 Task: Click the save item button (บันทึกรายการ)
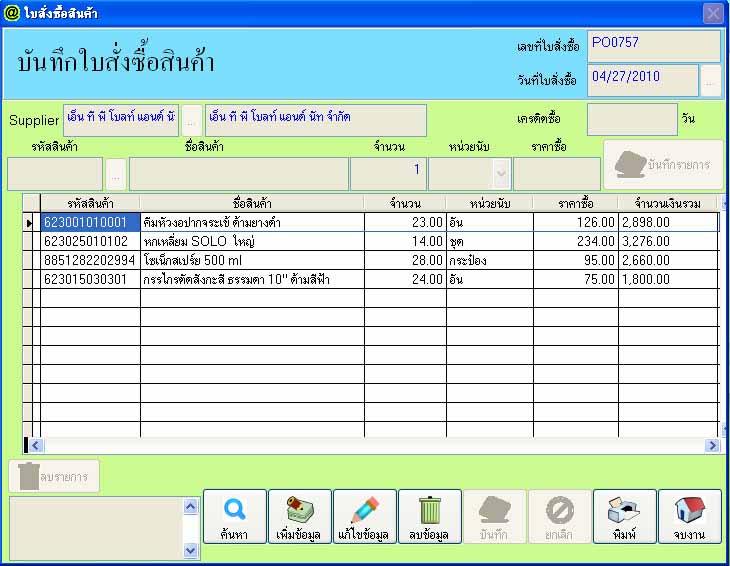coord(663,164)
